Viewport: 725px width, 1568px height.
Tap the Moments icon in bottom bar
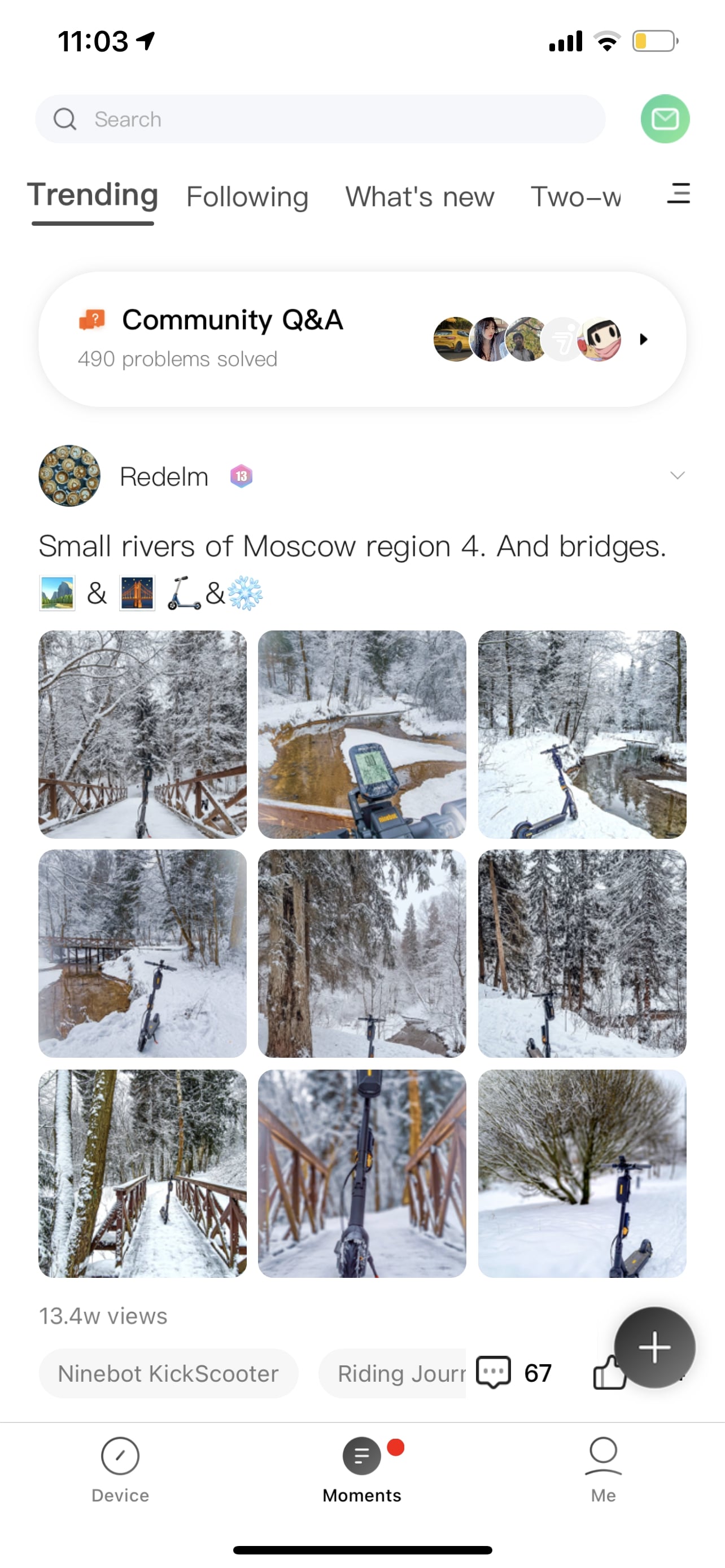coord(361,1456)
